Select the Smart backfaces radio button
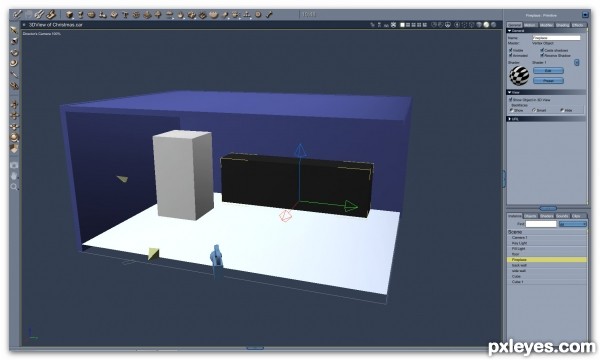The image size is (600, 360). [534, 110]
